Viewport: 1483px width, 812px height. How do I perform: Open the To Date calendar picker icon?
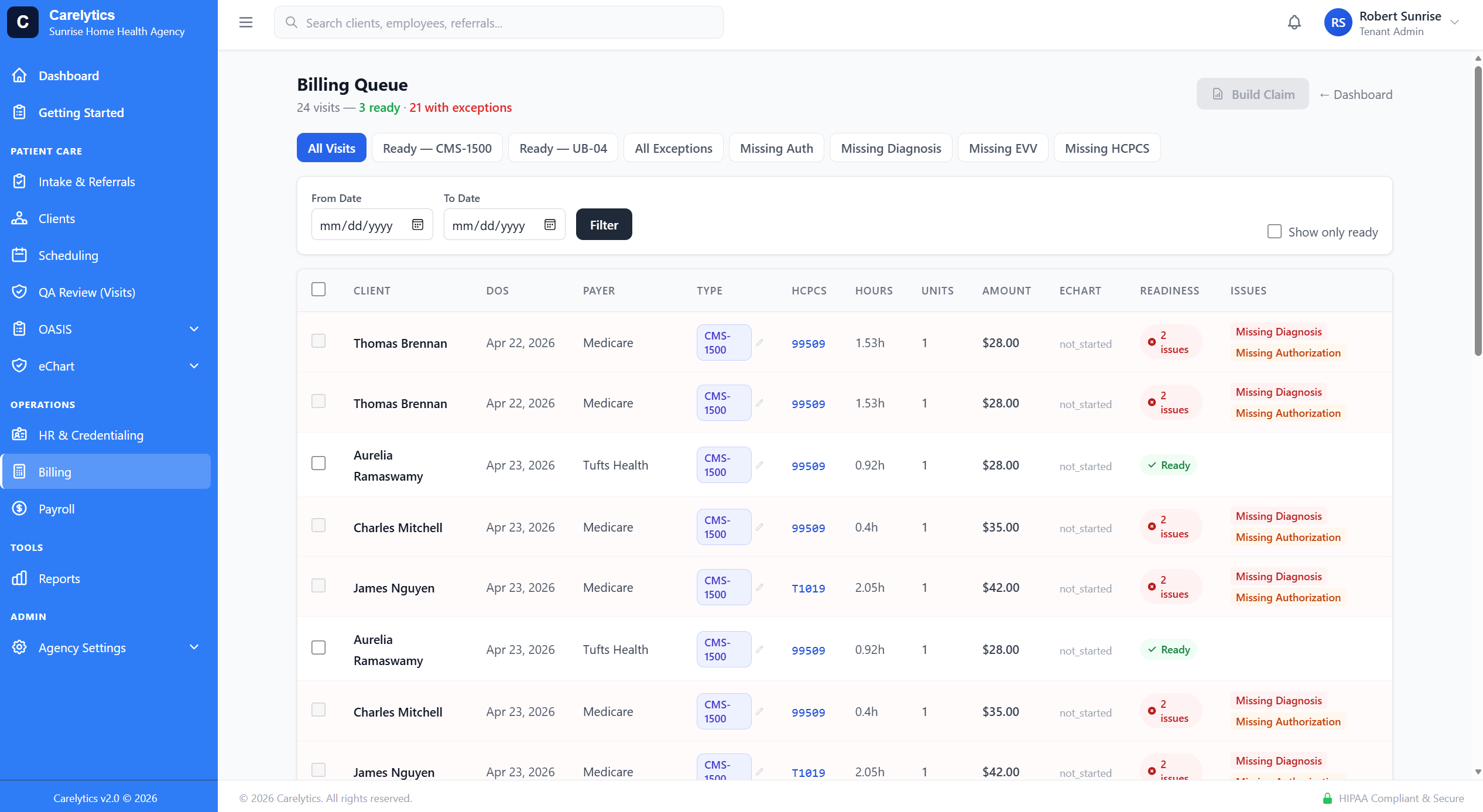(550, 225)
